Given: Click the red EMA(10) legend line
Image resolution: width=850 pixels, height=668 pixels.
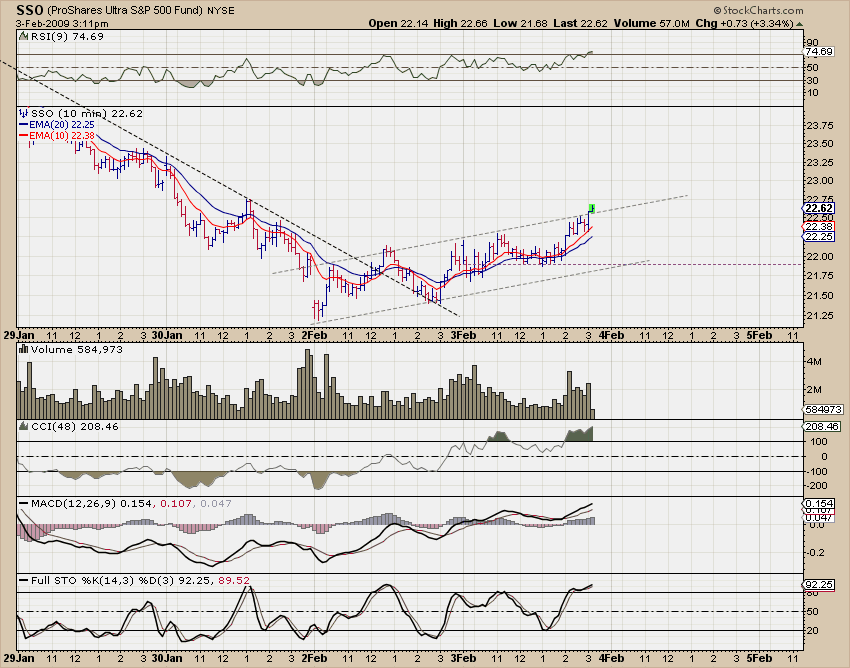Looking at the screenshot, I should [23, 136].
